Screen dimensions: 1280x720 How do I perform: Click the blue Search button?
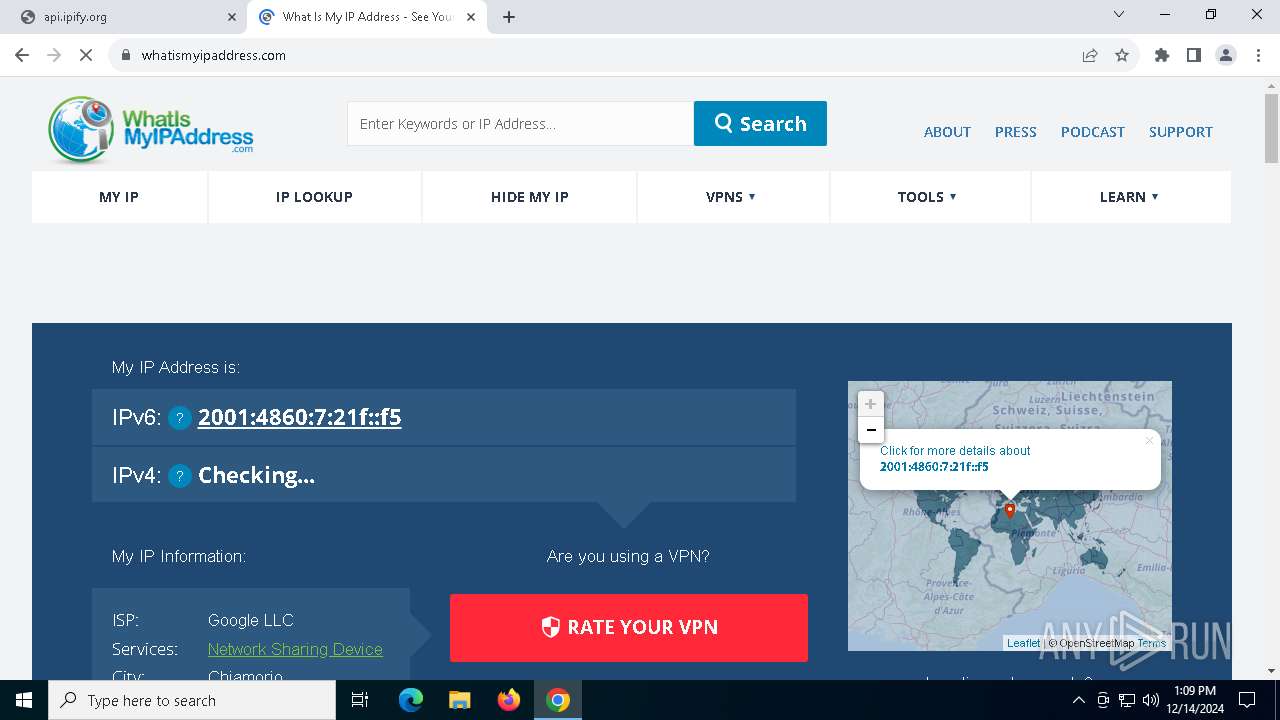(760, 123)
